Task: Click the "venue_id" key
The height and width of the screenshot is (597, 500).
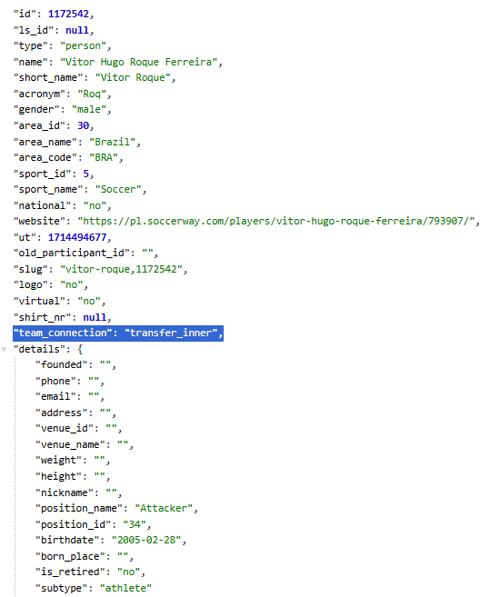Action: pyautogui.click(x=64, y=429)
